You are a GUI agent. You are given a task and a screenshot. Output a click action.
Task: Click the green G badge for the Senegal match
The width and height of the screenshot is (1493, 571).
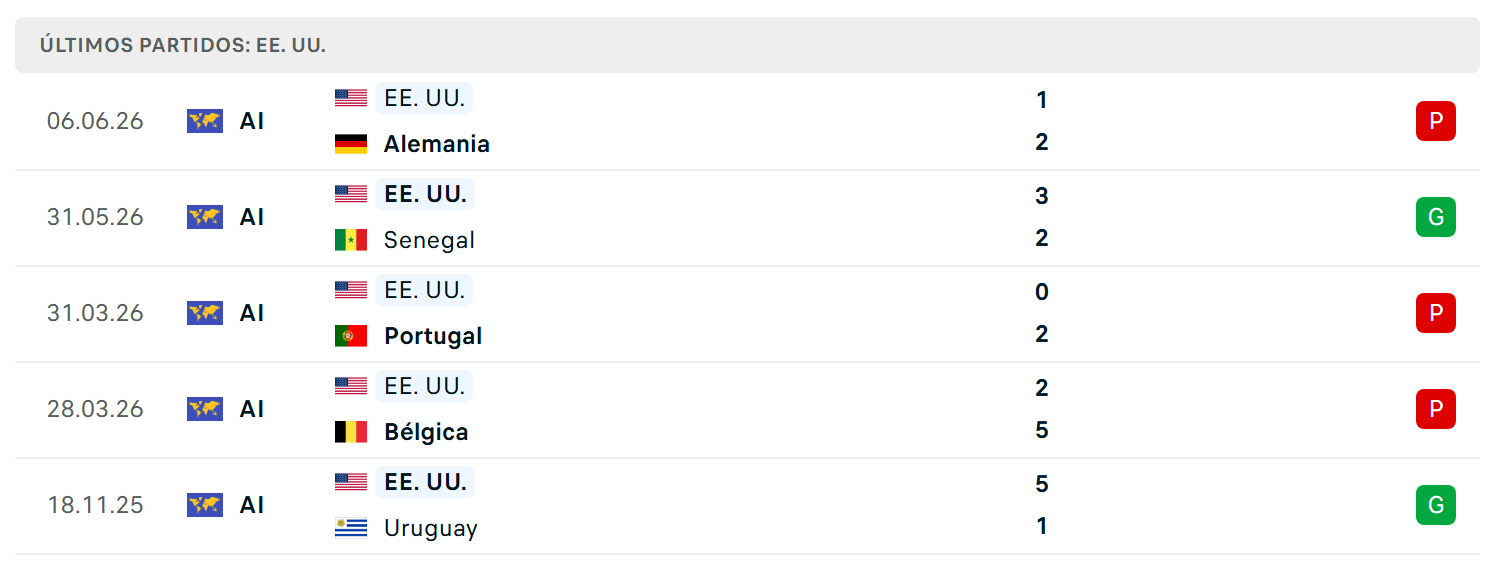(1436, 217)
